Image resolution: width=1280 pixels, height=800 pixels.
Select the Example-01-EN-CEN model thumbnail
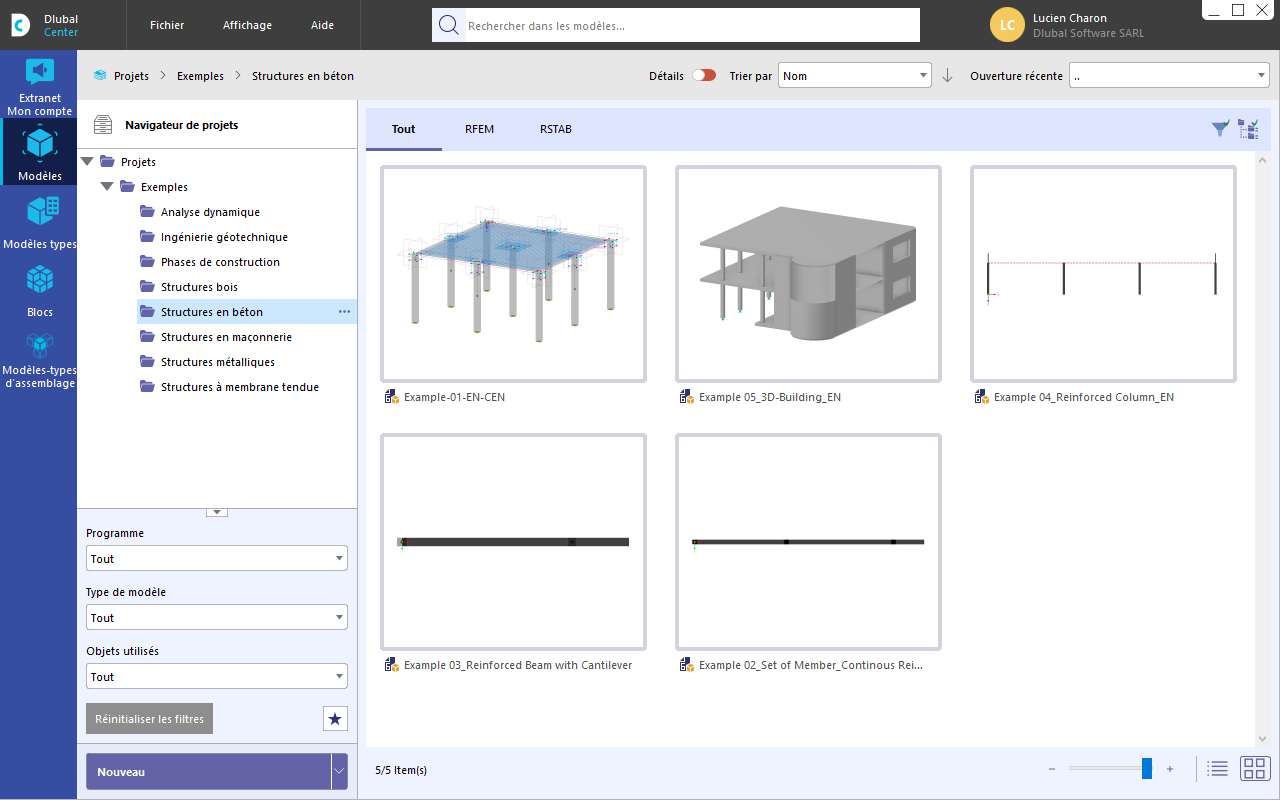pos(514,274)
